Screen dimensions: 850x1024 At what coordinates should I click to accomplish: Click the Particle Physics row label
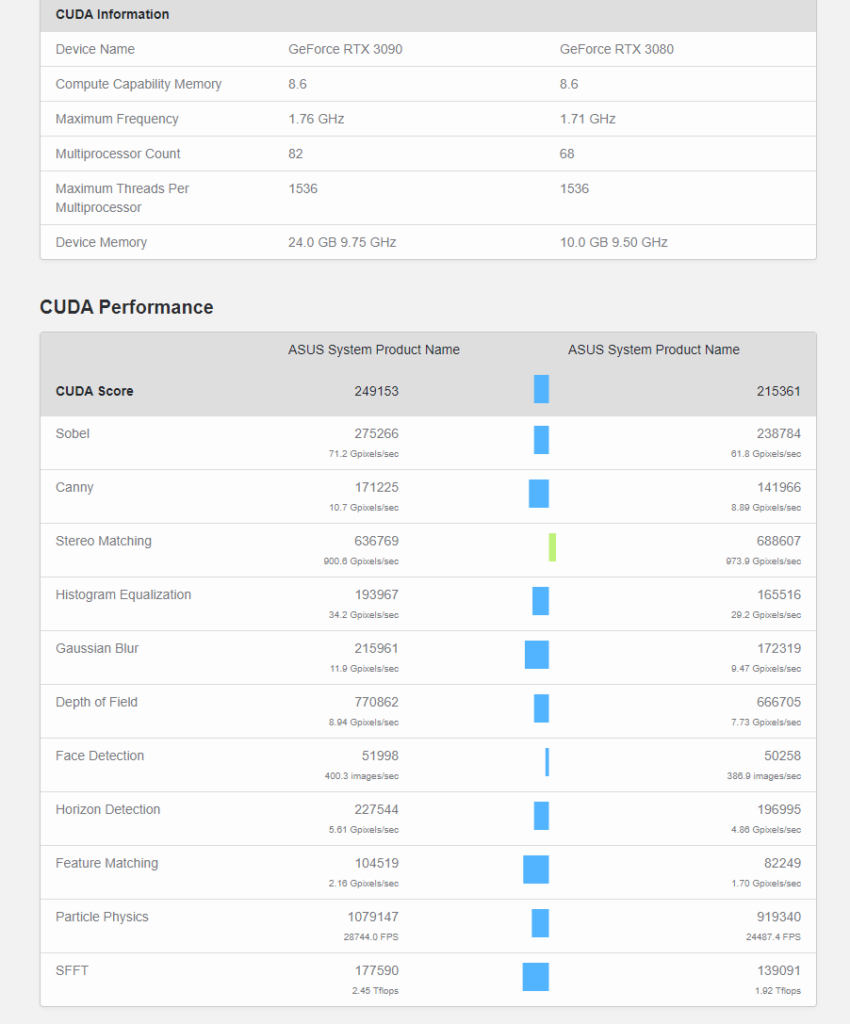point(102,917)
